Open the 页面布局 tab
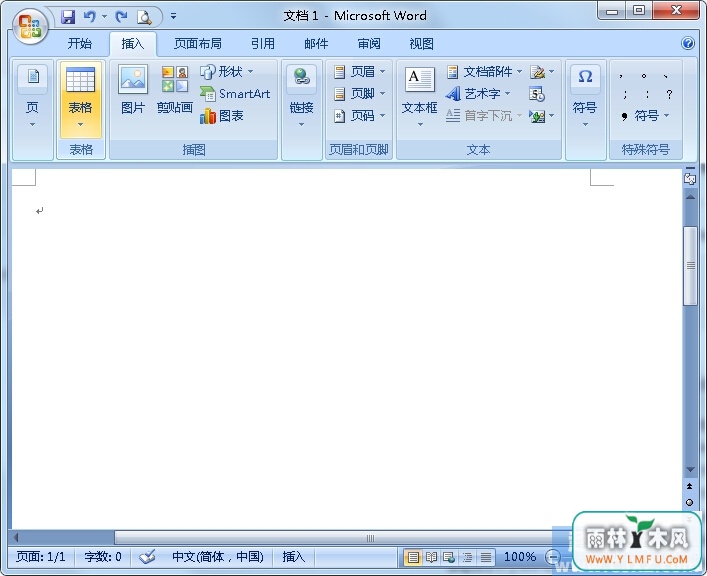707x576 pixels. 197,44
